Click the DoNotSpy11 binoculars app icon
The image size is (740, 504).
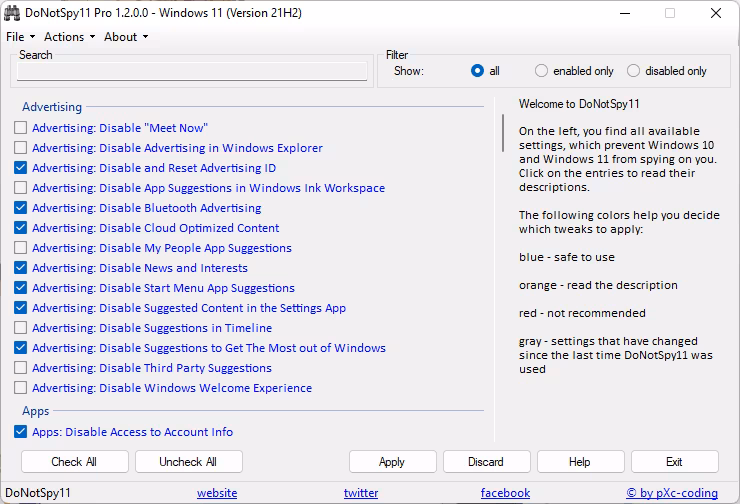click(13, 13)
